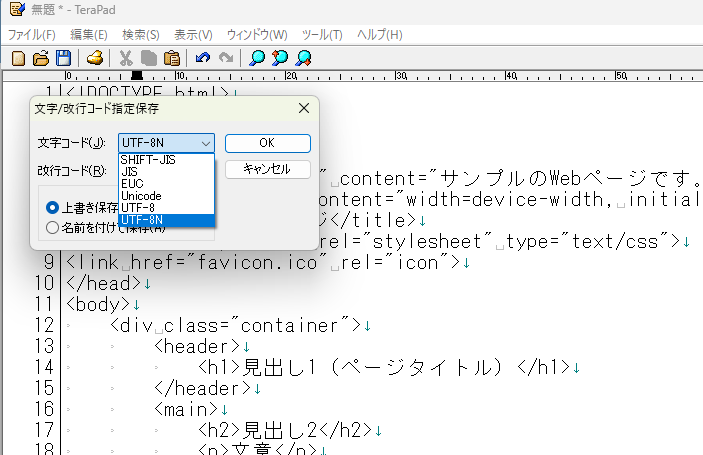Open the 表示(V) menu

[193, 35]
